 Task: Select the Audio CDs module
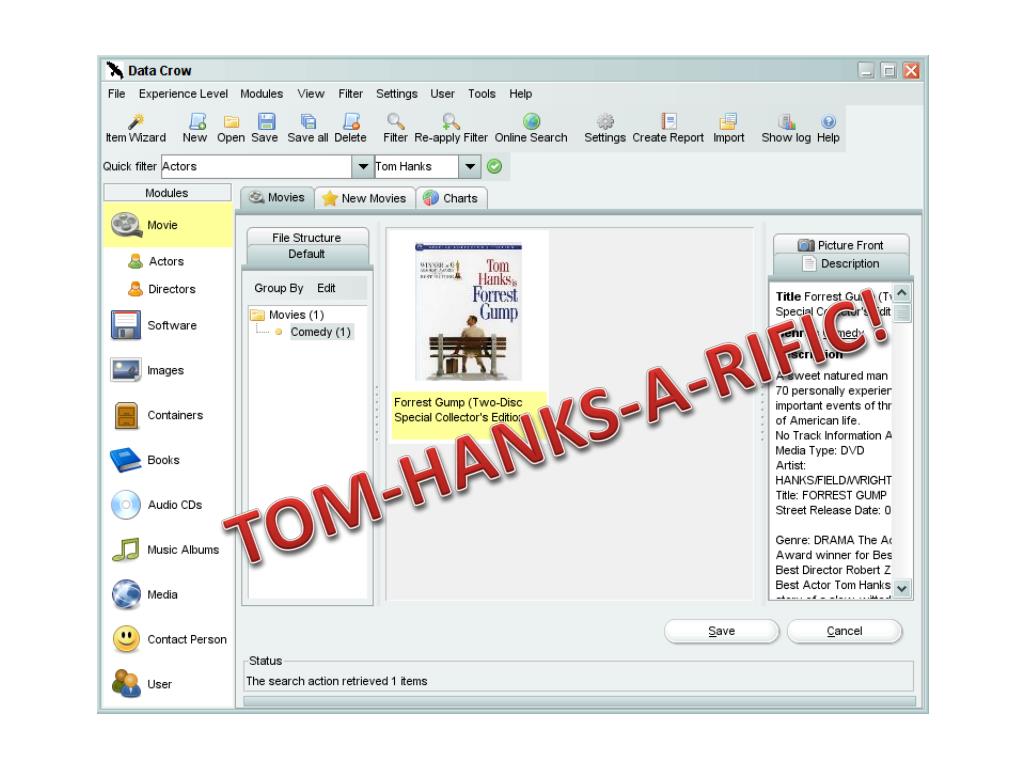coord(157,505)
